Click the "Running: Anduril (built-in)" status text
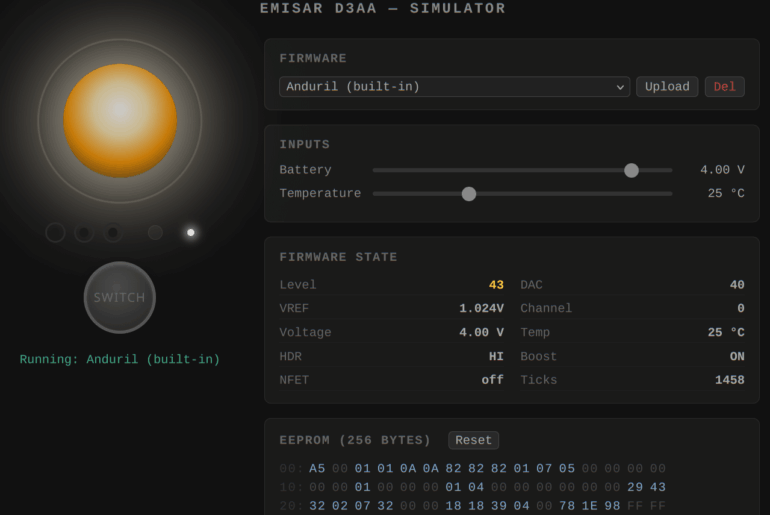 [x=120, y=359]
